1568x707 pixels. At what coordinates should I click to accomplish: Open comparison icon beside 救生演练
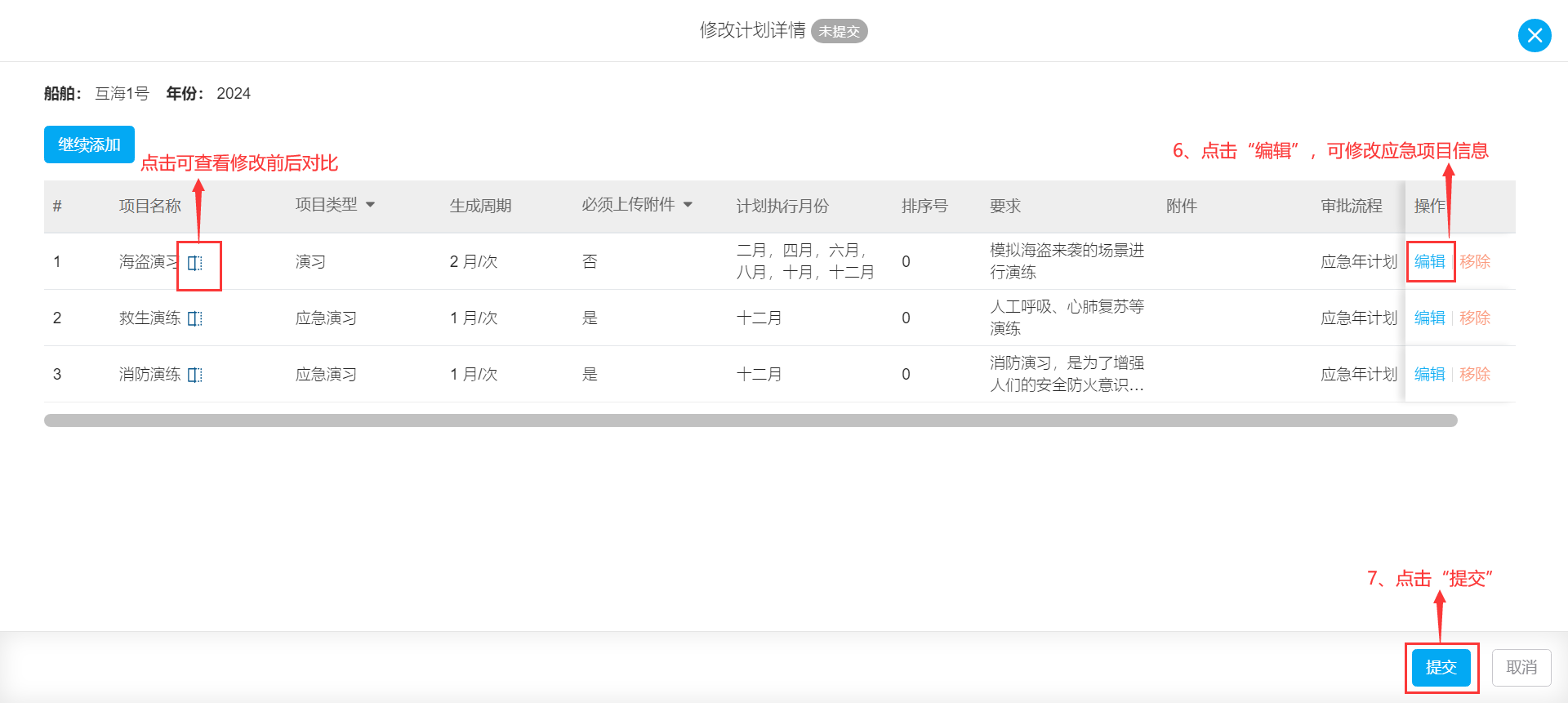tap(195, 318)
